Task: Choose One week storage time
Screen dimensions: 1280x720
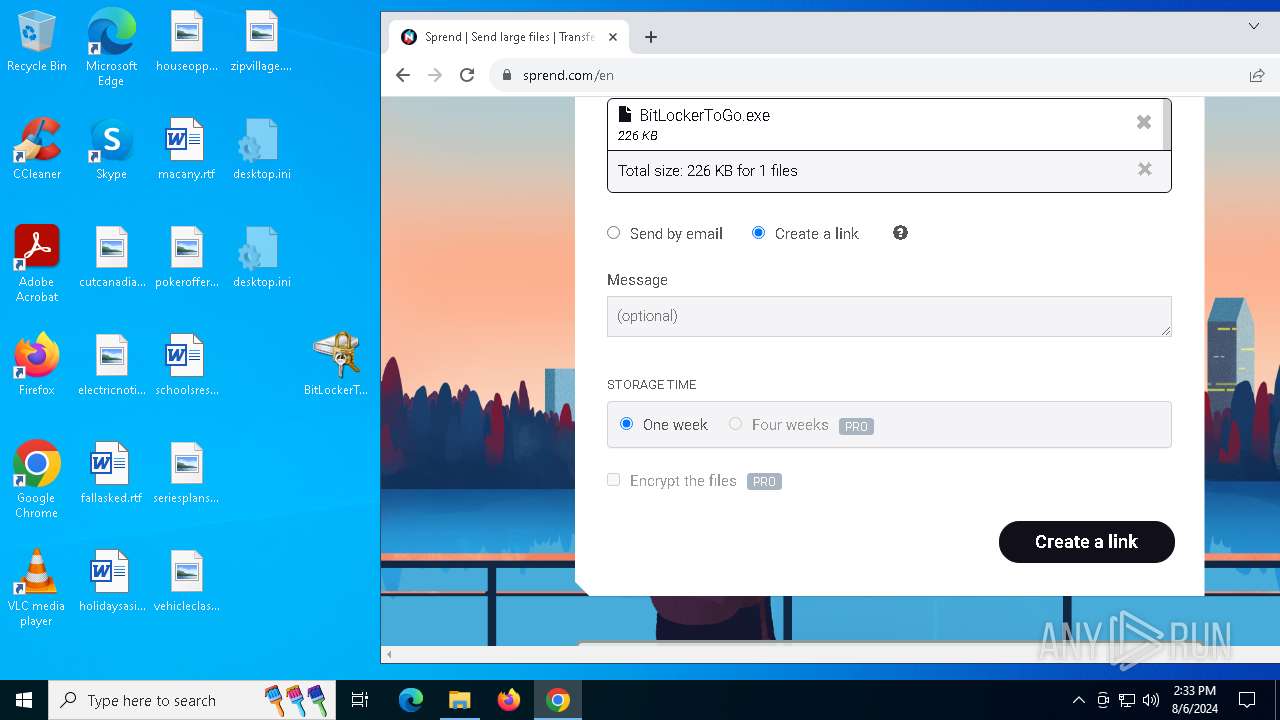Action: tap(627, 424)
